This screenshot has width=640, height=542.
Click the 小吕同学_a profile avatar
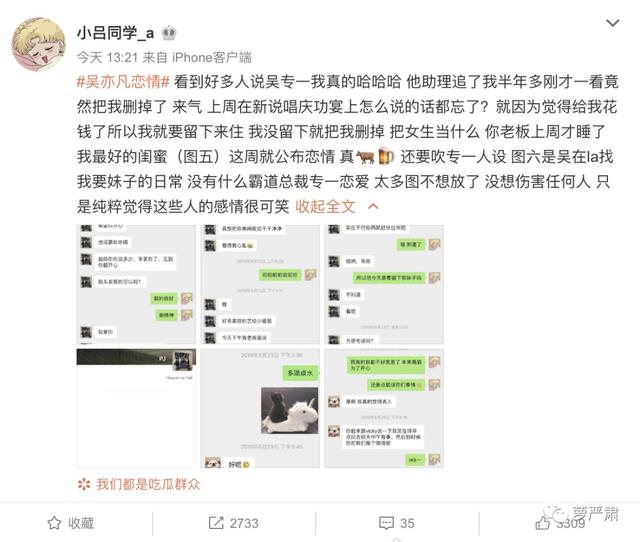tap(38, 44)
